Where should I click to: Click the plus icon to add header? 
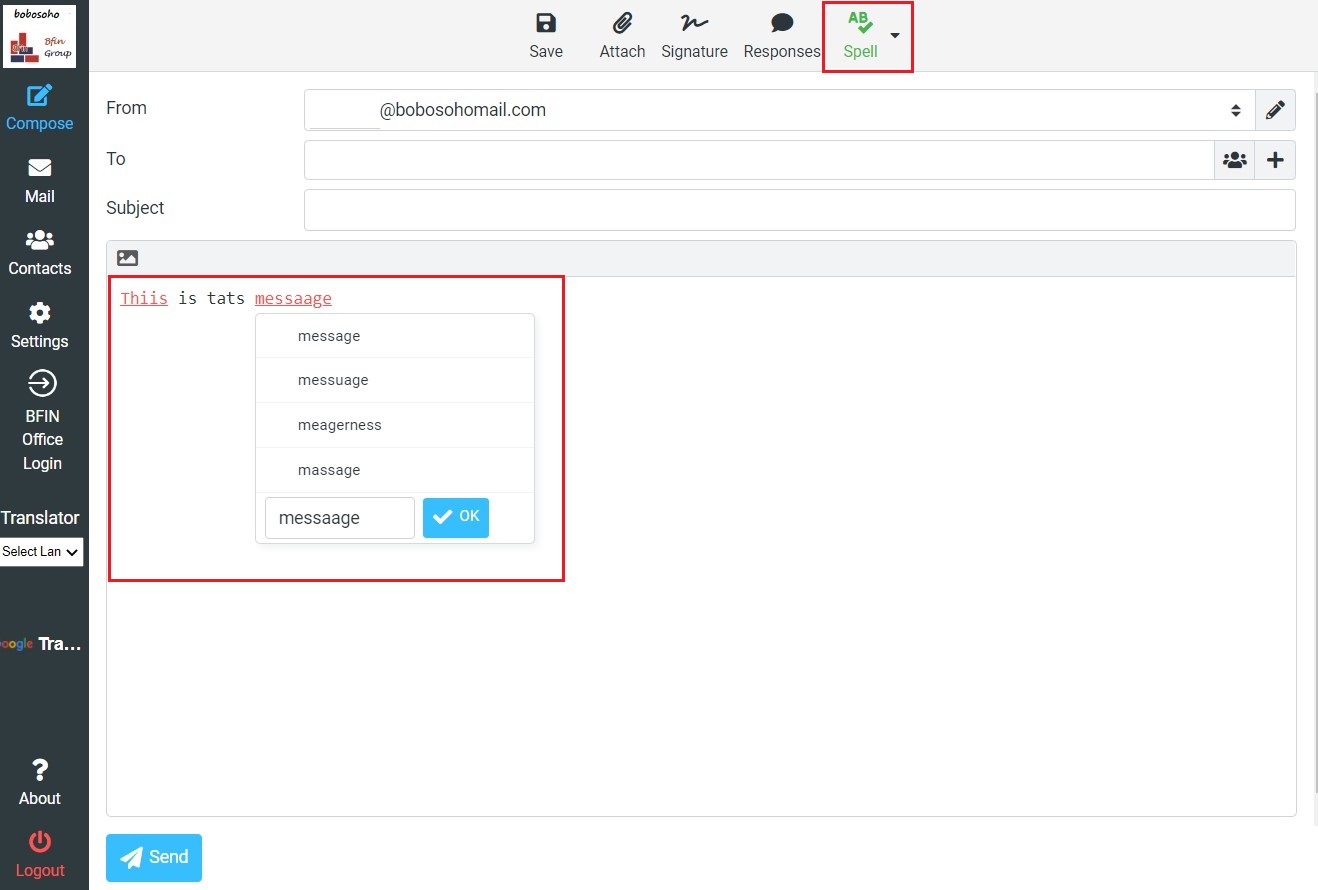point(1275,160)
